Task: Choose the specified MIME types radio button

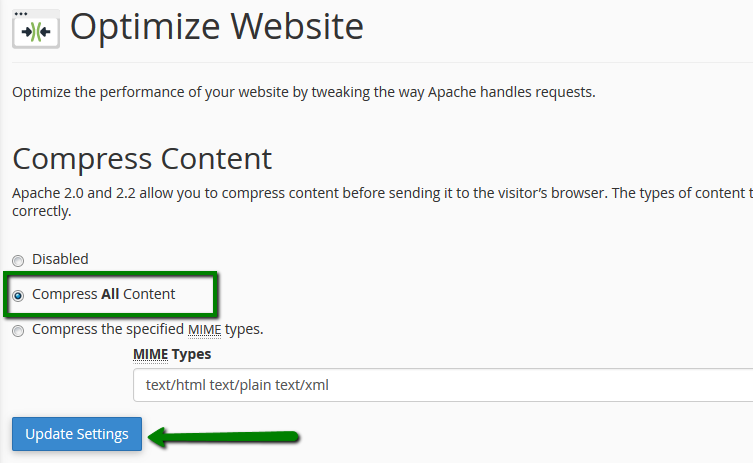Action: pos(18,330)
